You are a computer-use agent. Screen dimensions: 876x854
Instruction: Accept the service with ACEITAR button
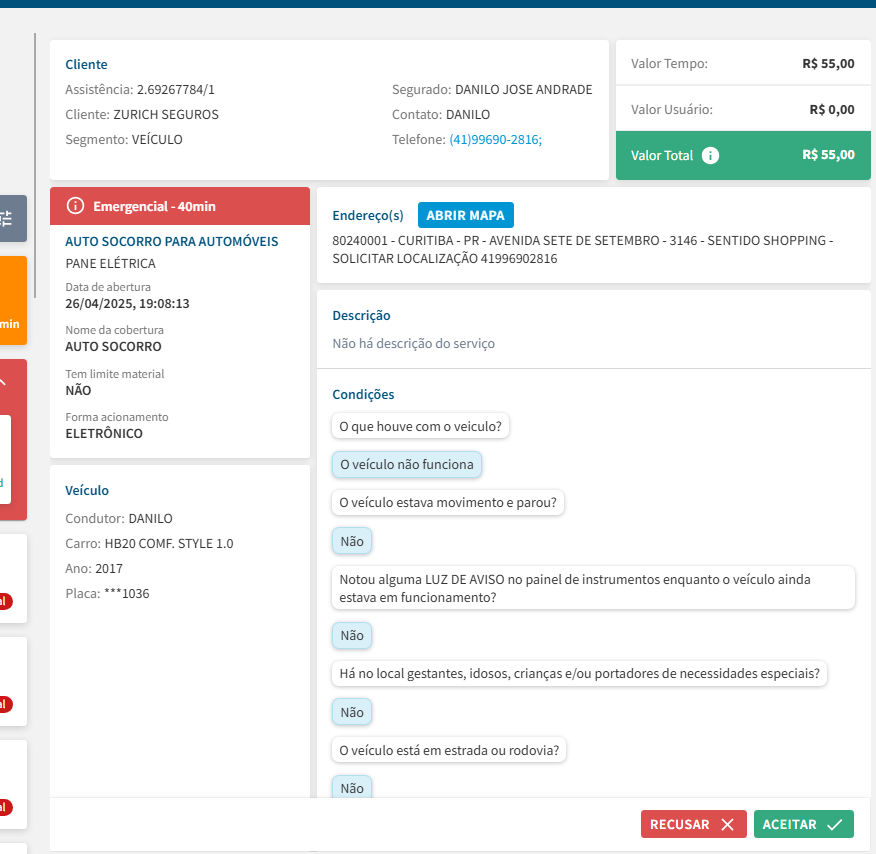(803, 824)
